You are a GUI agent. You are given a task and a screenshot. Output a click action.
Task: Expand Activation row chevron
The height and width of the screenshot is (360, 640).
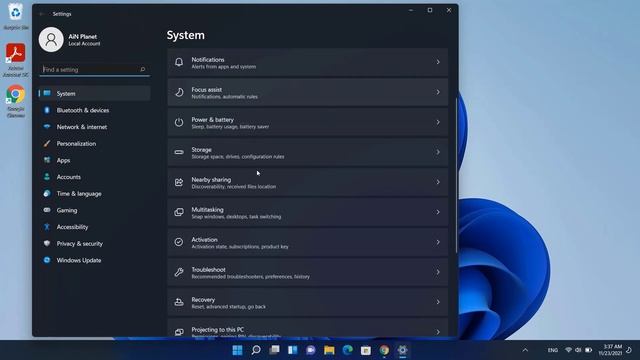[438, 242]
